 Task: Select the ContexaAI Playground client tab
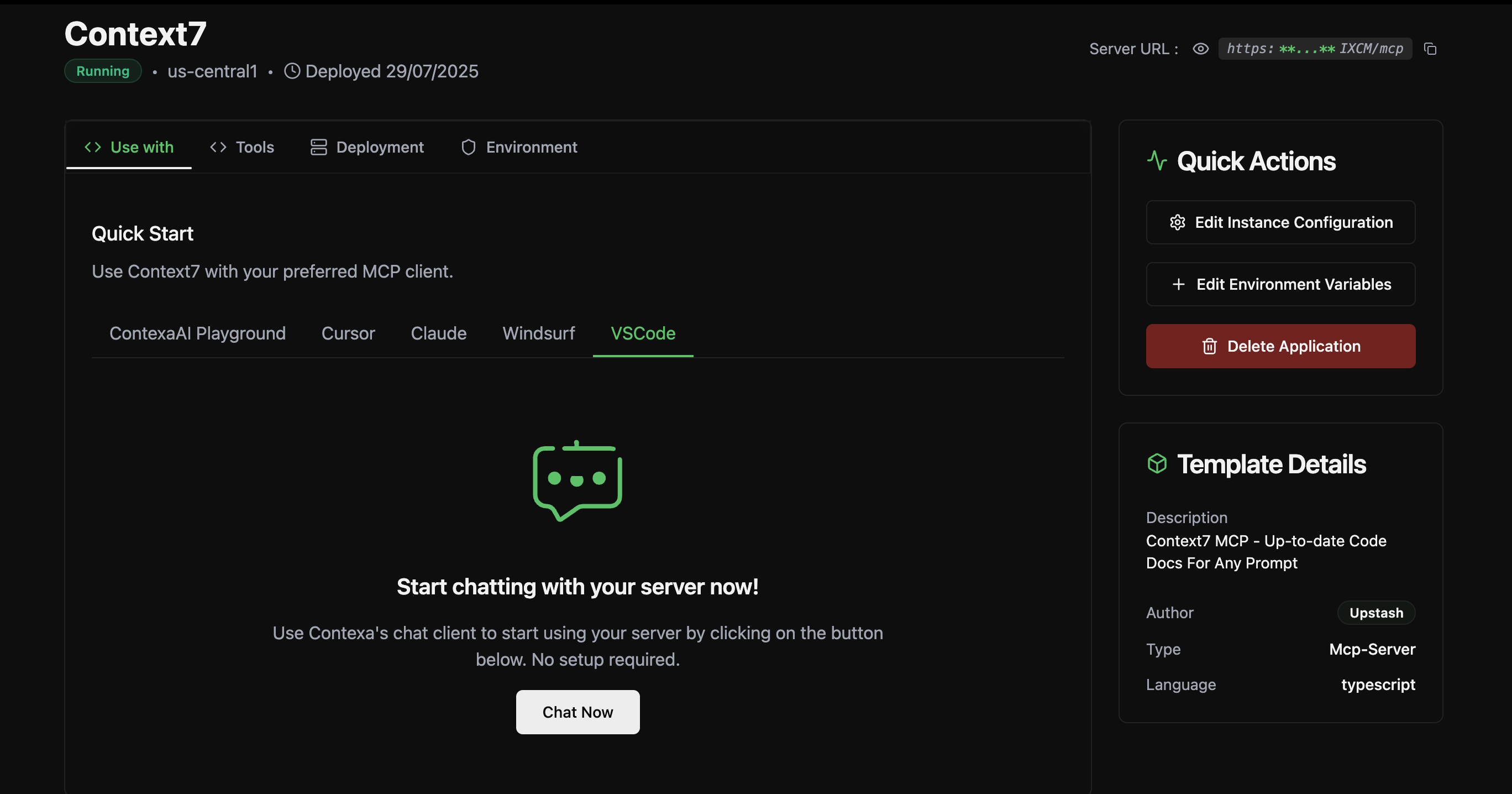(x=197, y=333)
